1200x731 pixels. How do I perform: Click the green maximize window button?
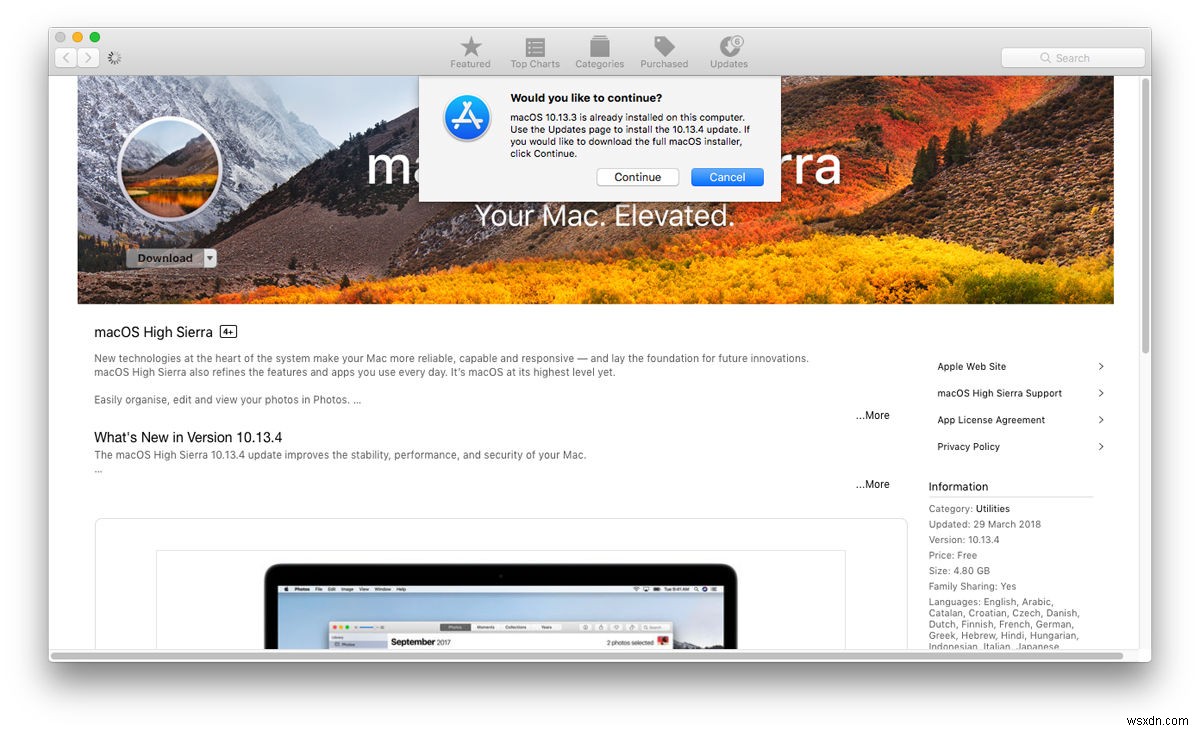coord(95,37)
